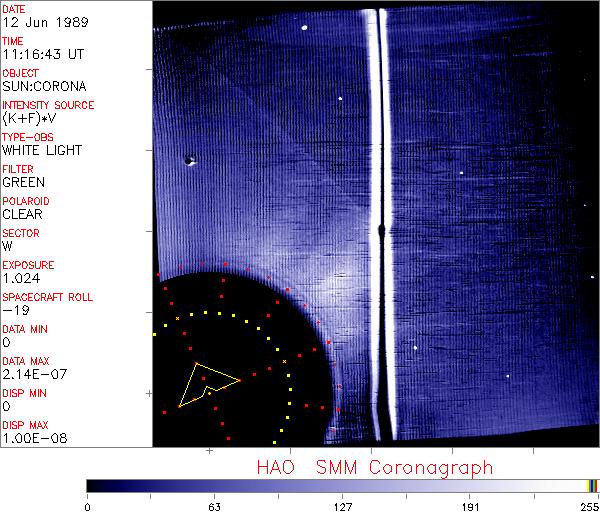Click the spacecraft roll value -19
The width and height of the screenshot is (600, 512).
[x=14, y=310]
